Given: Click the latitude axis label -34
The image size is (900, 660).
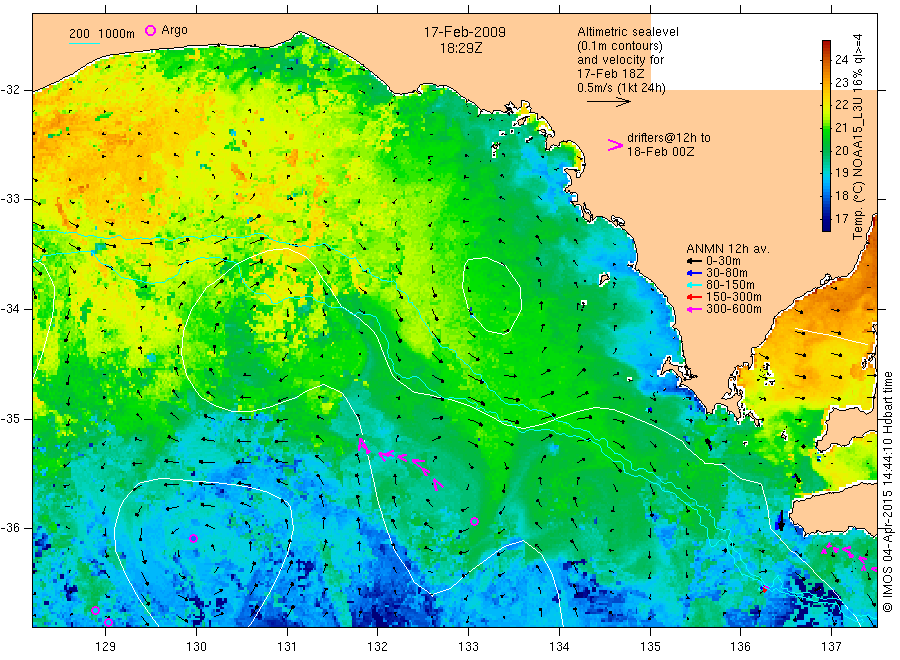Looking at the screenshot, I should pos(10,309).
